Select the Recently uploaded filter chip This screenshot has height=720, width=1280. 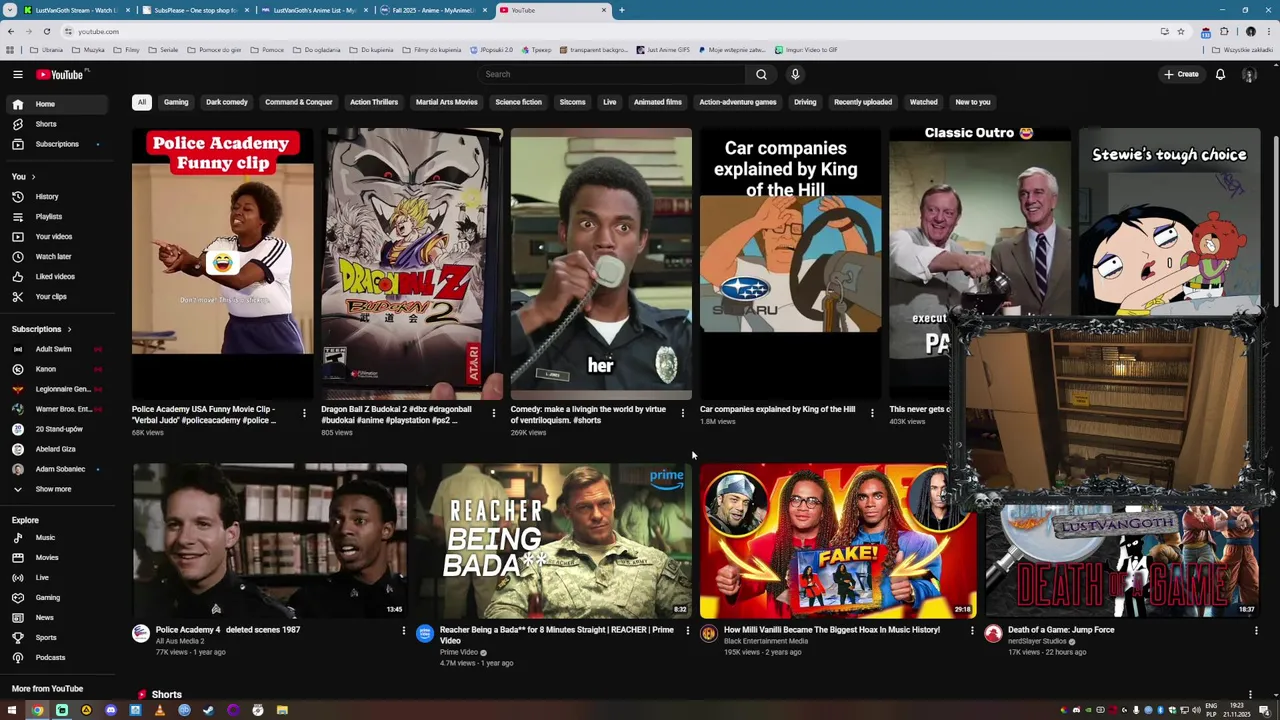coord(863,102)
